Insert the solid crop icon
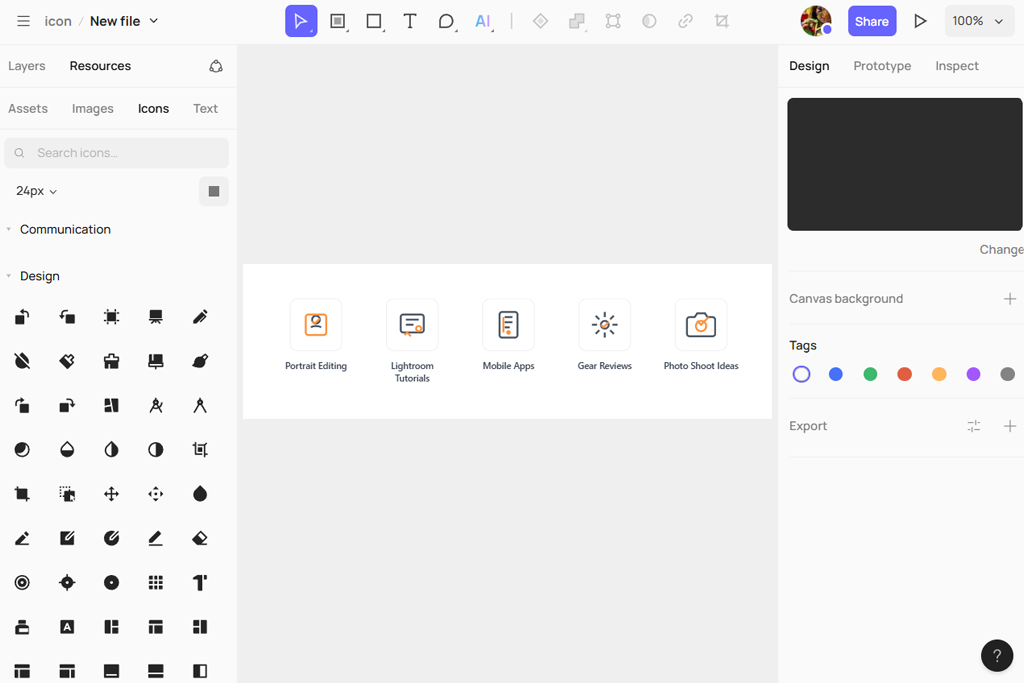This screenshot has width=1024, height=683. point(22,494)
